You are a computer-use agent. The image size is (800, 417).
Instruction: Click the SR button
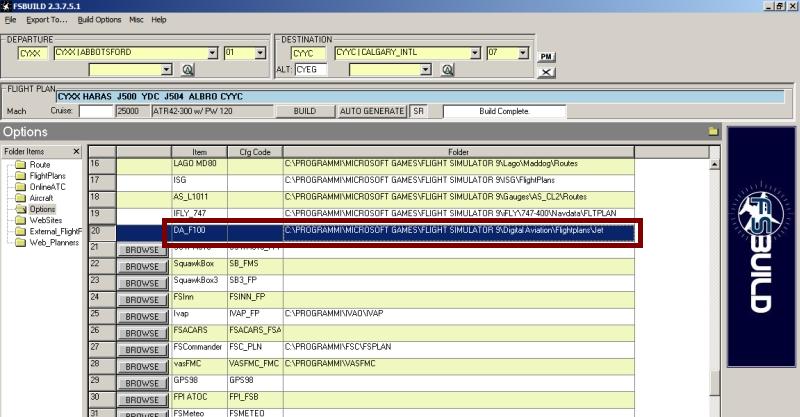[x=418, y=111]
